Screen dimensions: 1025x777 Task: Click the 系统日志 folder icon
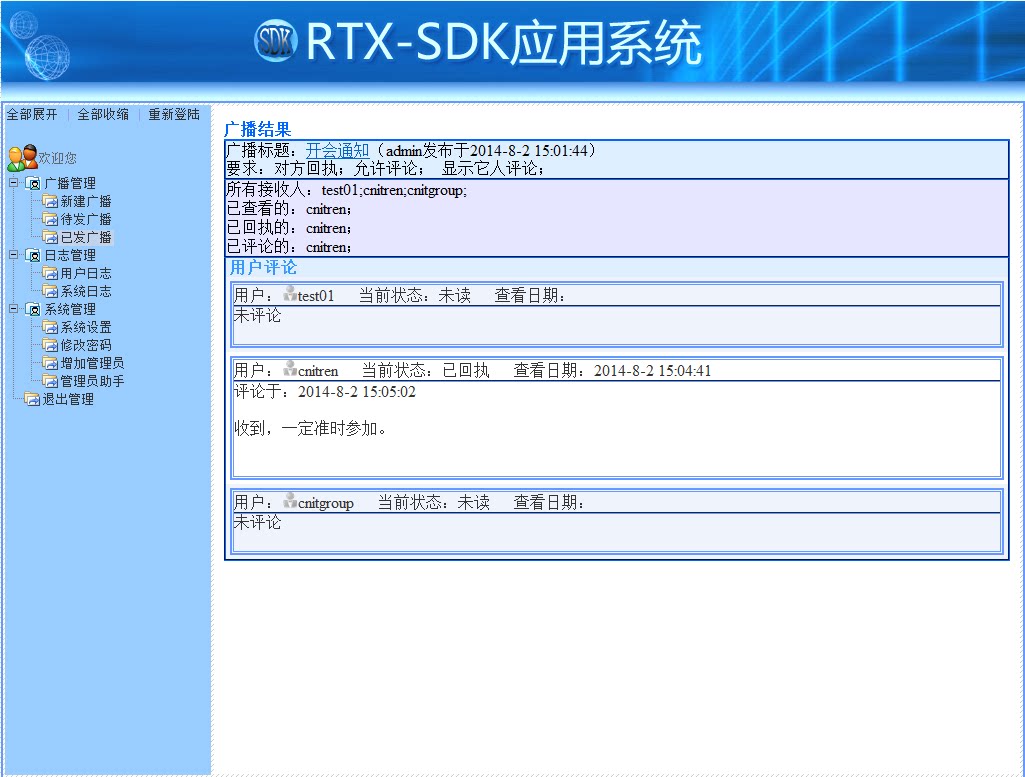click(x=50, y=291)
